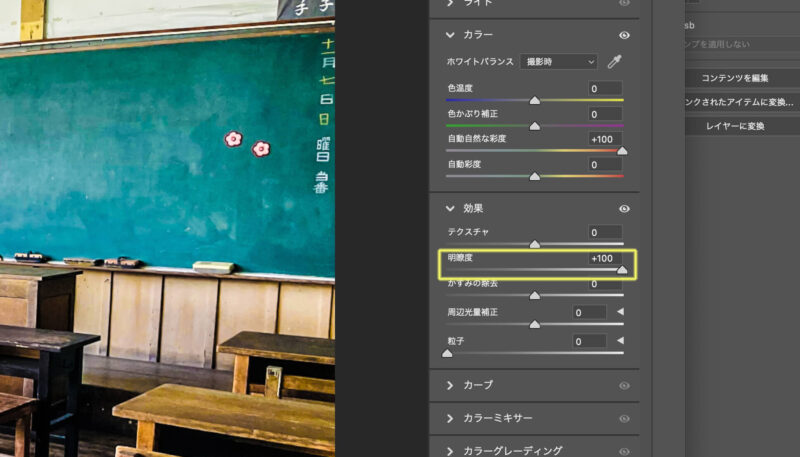Click the 粒子 value field
Image resolution: width=800 pixels, height=457 pixels.
(589, 341)
